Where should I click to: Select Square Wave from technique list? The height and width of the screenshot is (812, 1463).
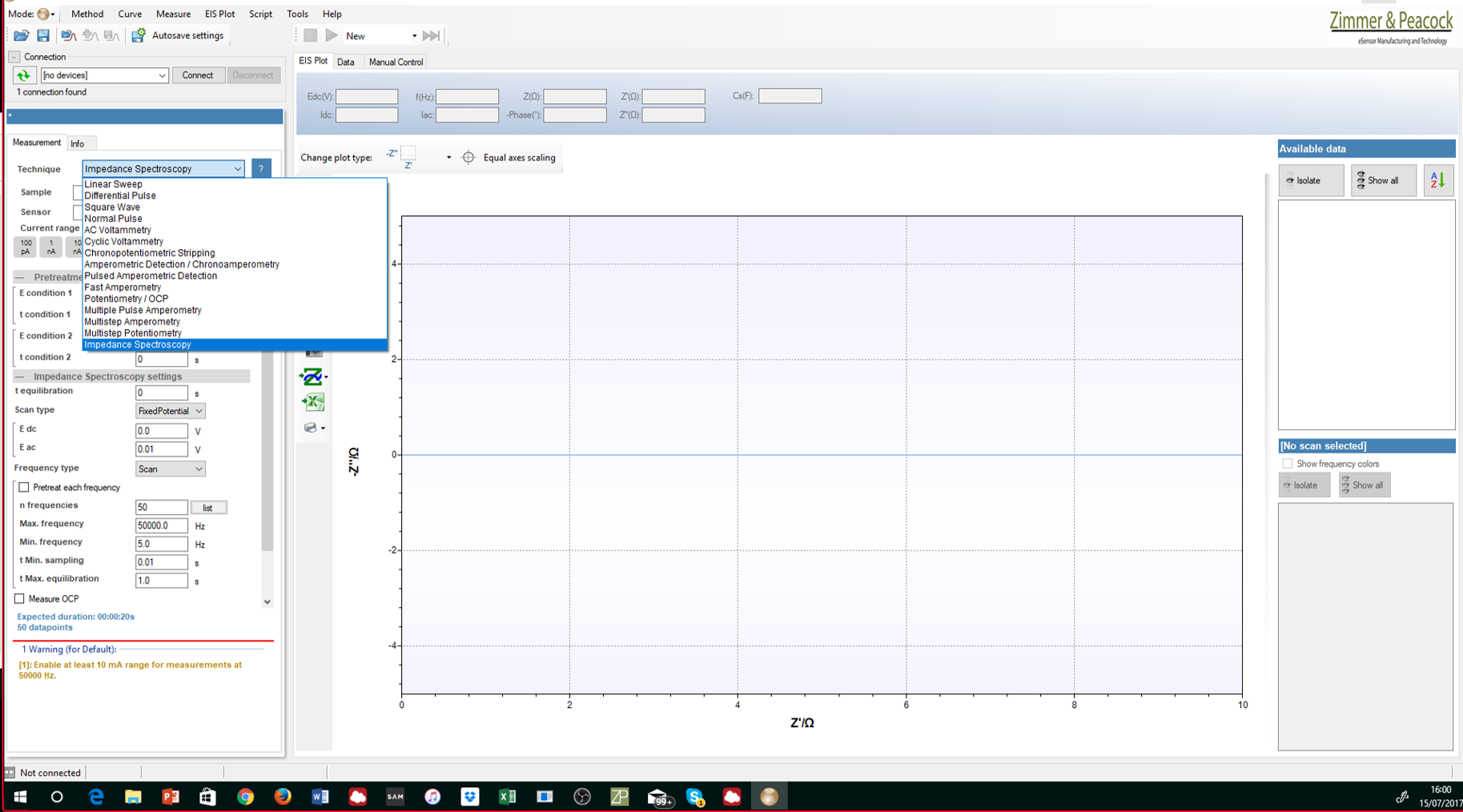235,207
